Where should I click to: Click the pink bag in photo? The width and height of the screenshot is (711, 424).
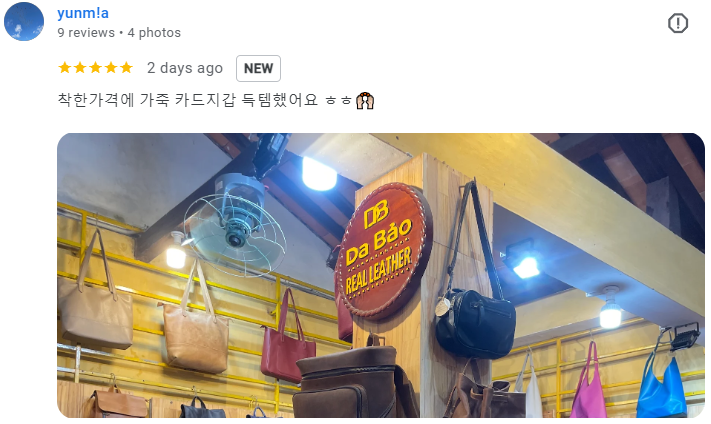click(589, 383)
